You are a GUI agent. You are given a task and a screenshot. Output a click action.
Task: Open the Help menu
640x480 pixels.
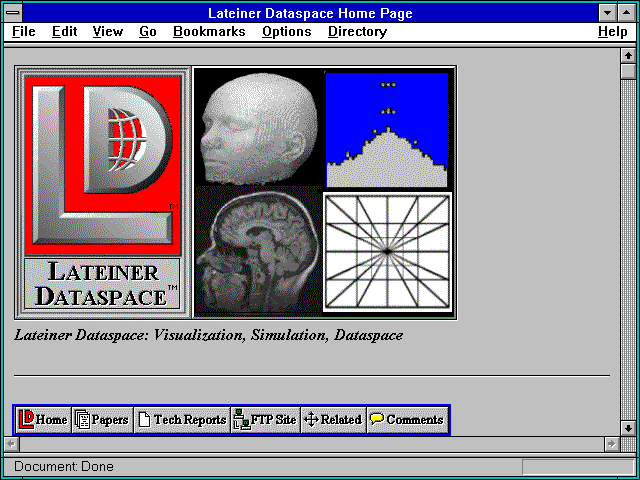click(613, 32)
